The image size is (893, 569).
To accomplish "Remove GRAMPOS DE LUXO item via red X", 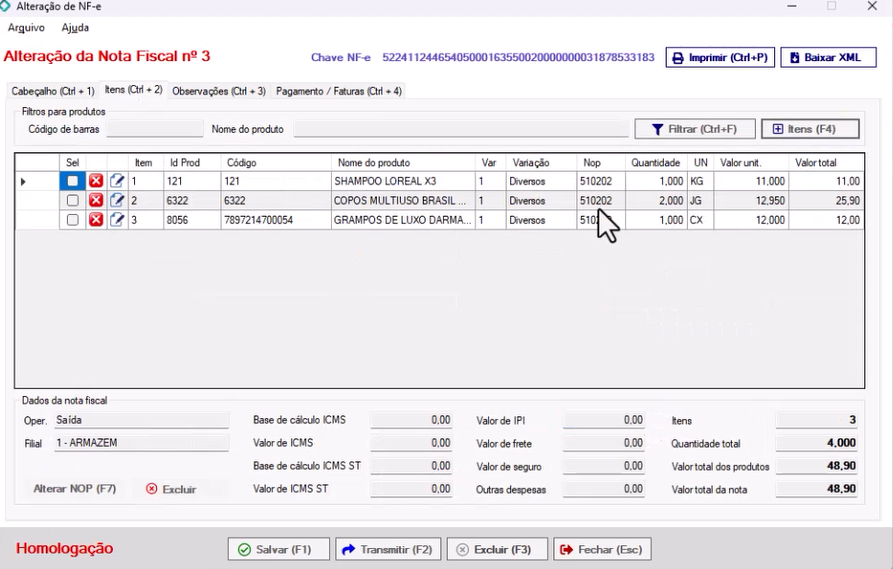I will click(96, 219).
